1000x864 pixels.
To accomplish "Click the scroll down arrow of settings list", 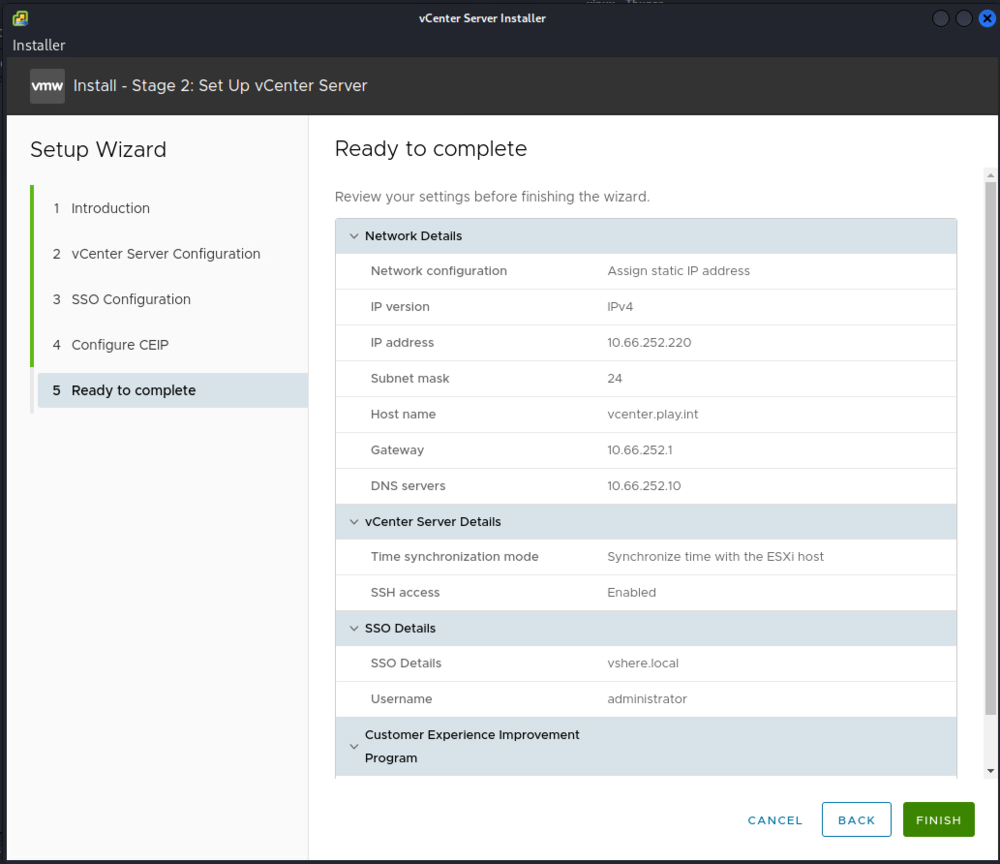I will coord(990,771).
